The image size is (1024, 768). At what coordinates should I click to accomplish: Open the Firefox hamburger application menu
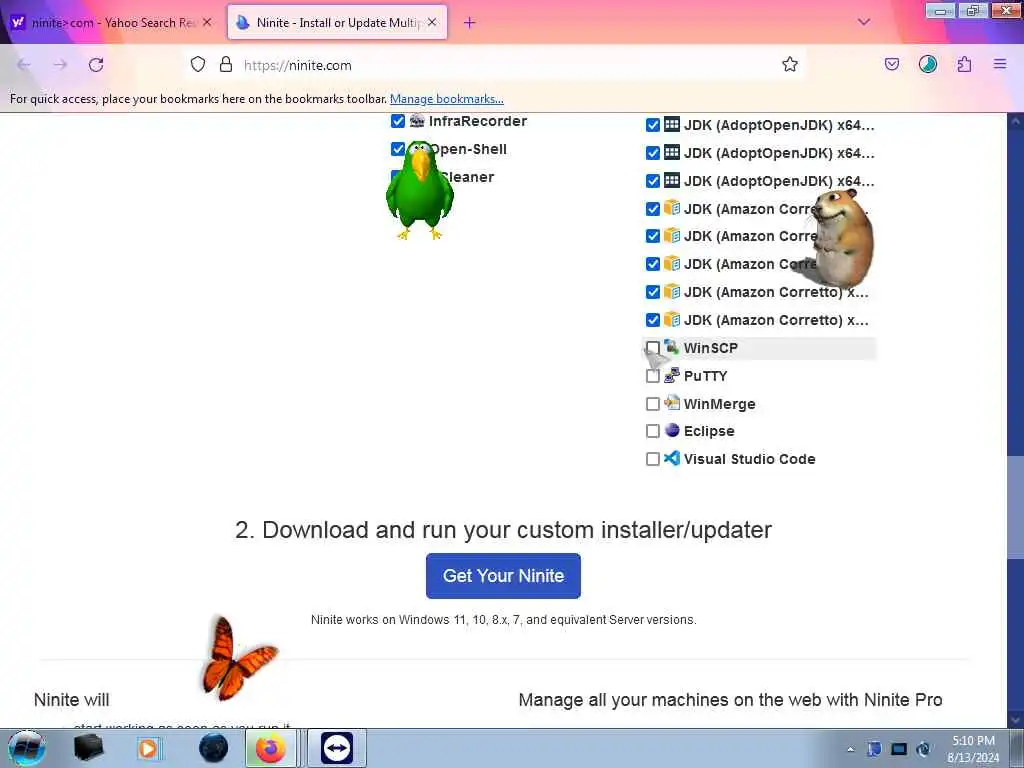point(1000,64)
